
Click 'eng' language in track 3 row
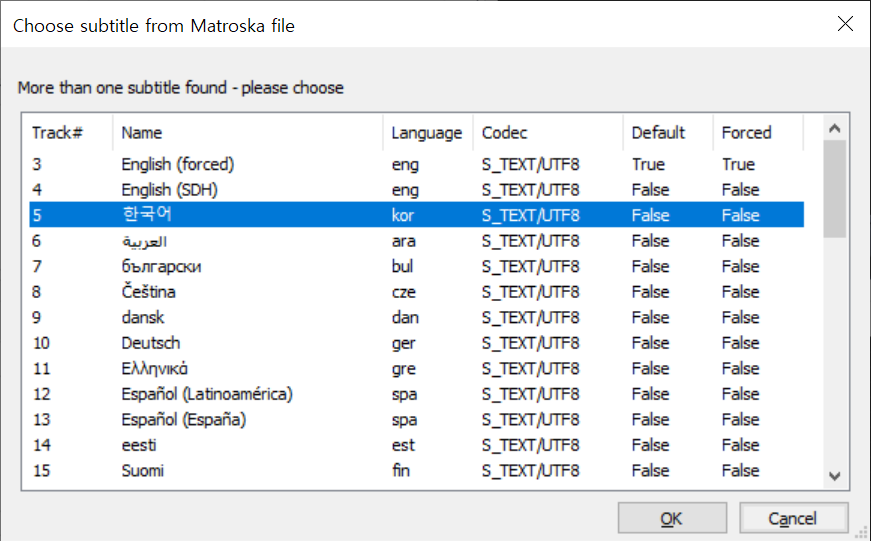[x=405, y=164]
